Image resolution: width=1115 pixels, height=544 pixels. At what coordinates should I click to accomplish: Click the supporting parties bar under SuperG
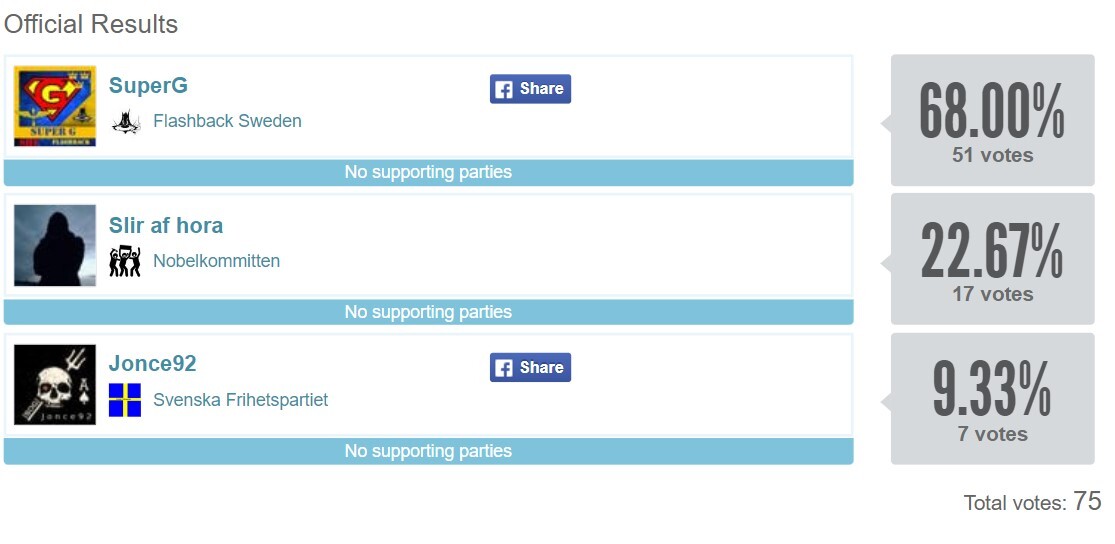[428, 173]
